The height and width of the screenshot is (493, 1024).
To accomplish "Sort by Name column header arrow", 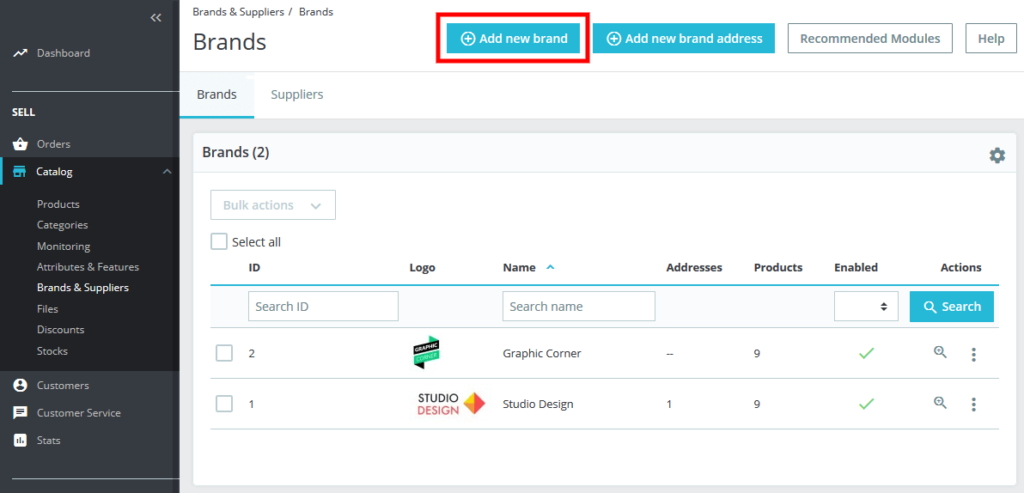I will click(550, 268).
